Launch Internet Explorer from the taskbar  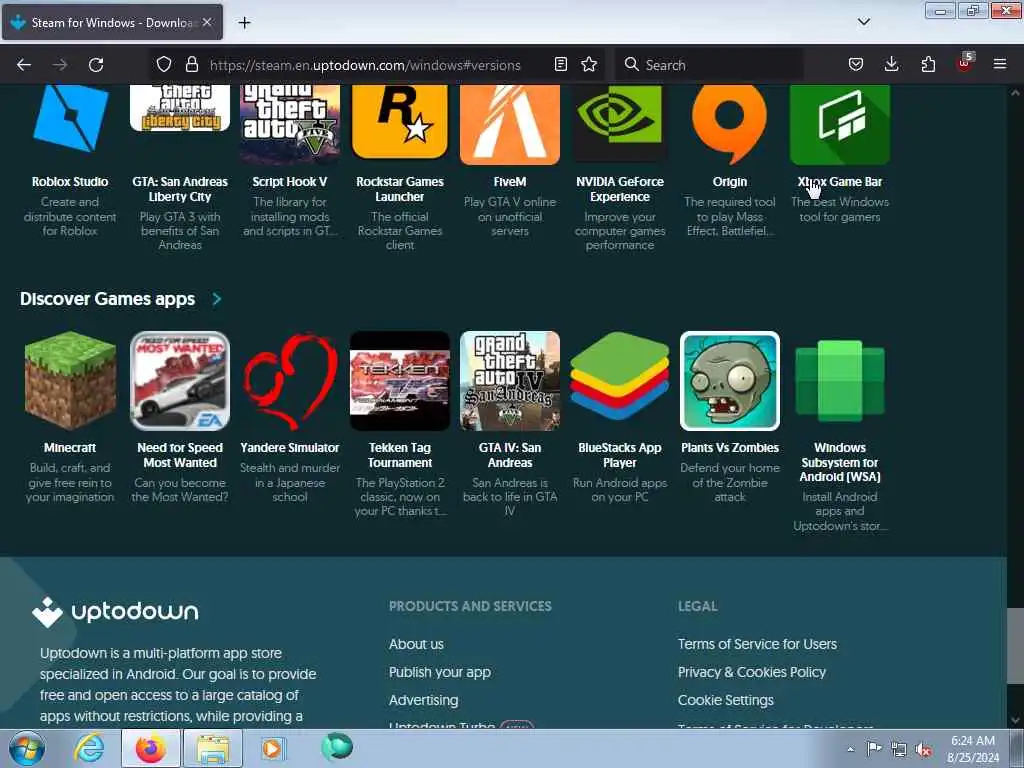pyautogui.click(x=89, y=748)
